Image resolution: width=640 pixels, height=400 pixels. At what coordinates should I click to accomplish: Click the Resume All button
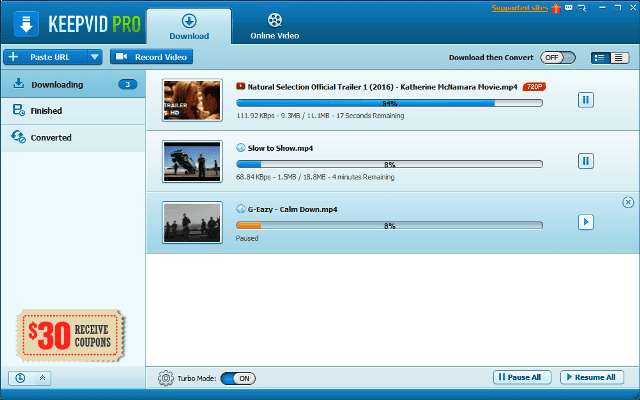click(x=592, y=377)
